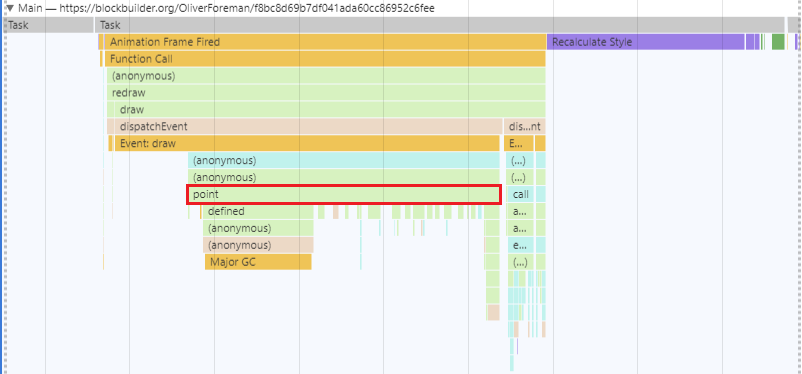Click the truncated dis...nt bar
The width and height of the screenshot is (802, 374).
[x=525, y=126]
